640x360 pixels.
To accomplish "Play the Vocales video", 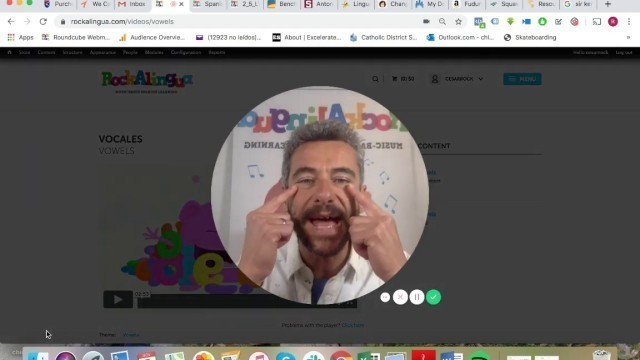I will [118, 300].
